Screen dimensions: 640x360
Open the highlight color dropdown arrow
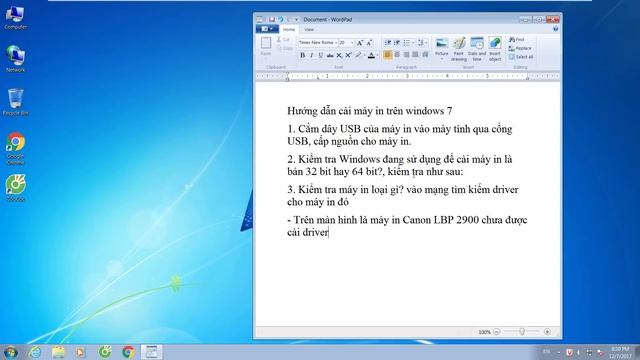coord(364,55)
